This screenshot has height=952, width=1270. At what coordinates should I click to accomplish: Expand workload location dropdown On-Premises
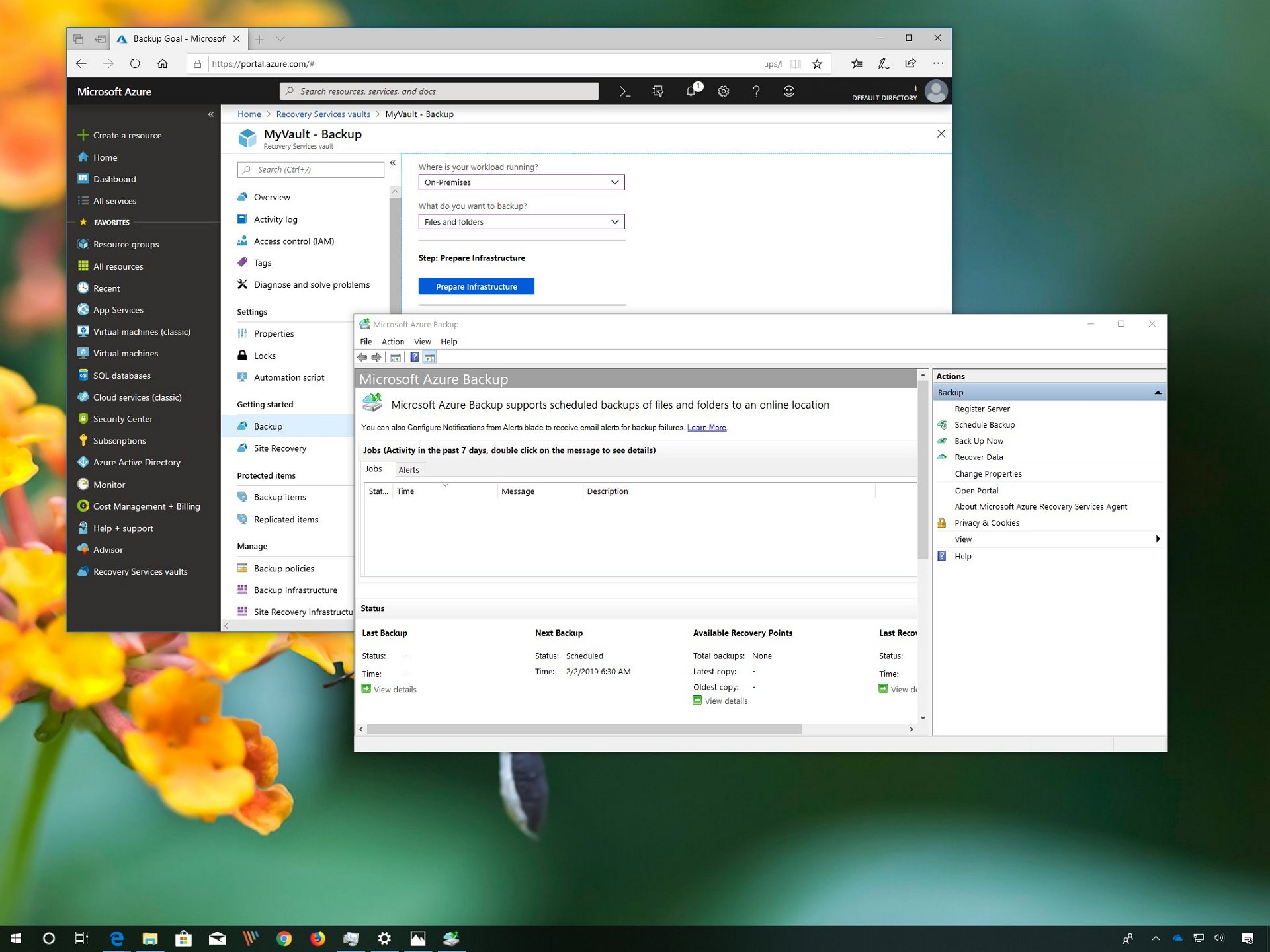click(x=521, y=182)
